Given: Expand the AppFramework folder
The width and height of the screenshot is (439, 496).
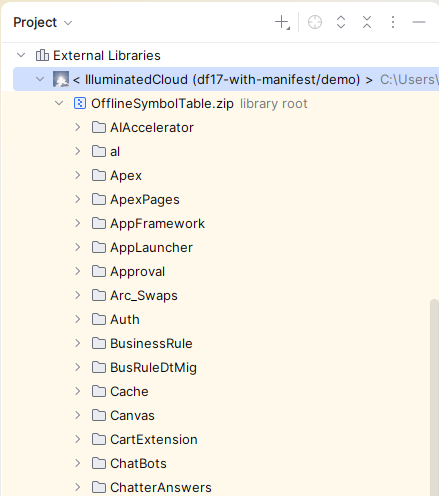Looking at the screenshot, I should pyautogui.click(x=78, y=223).
